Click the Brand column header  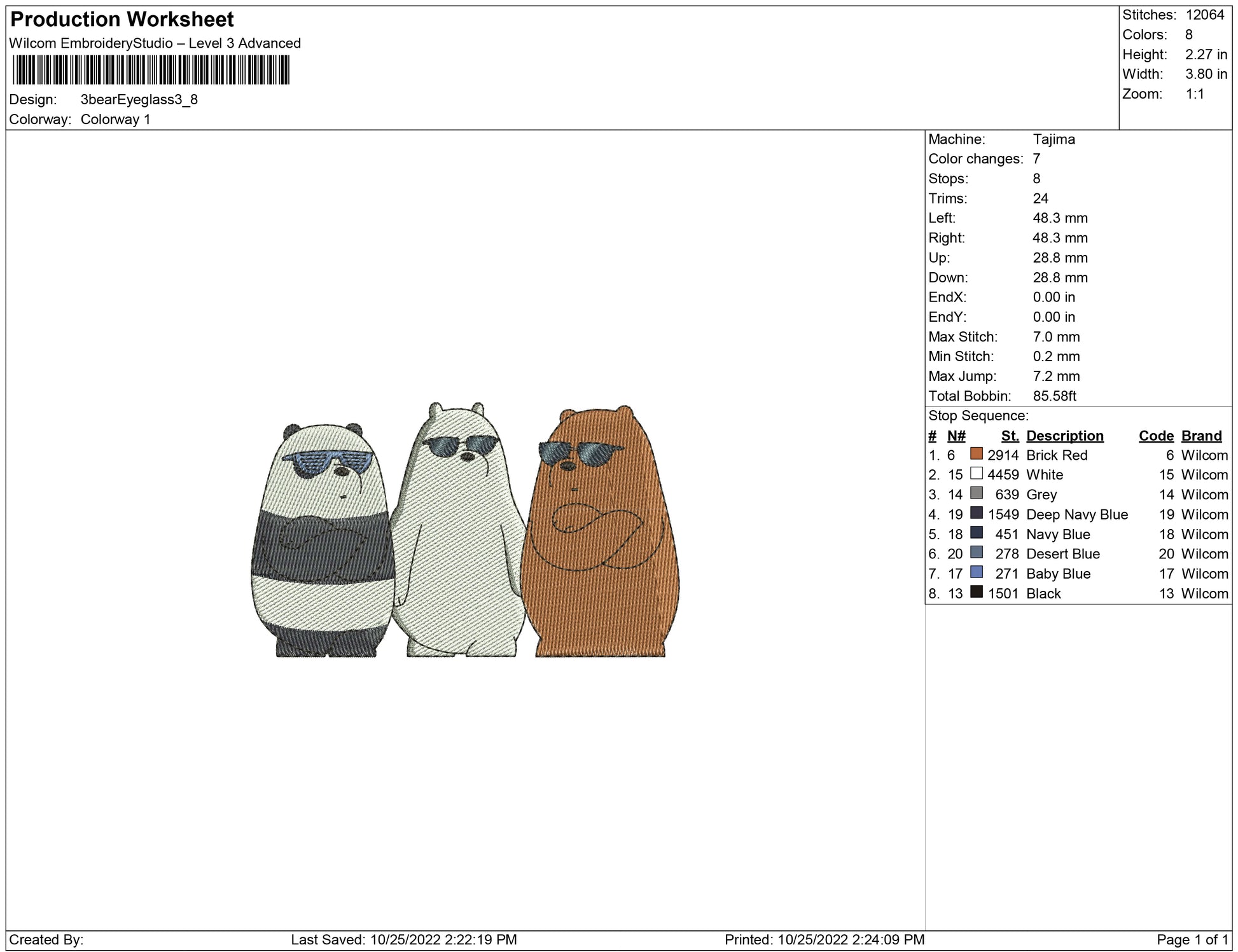click(x=1201, y=436)
